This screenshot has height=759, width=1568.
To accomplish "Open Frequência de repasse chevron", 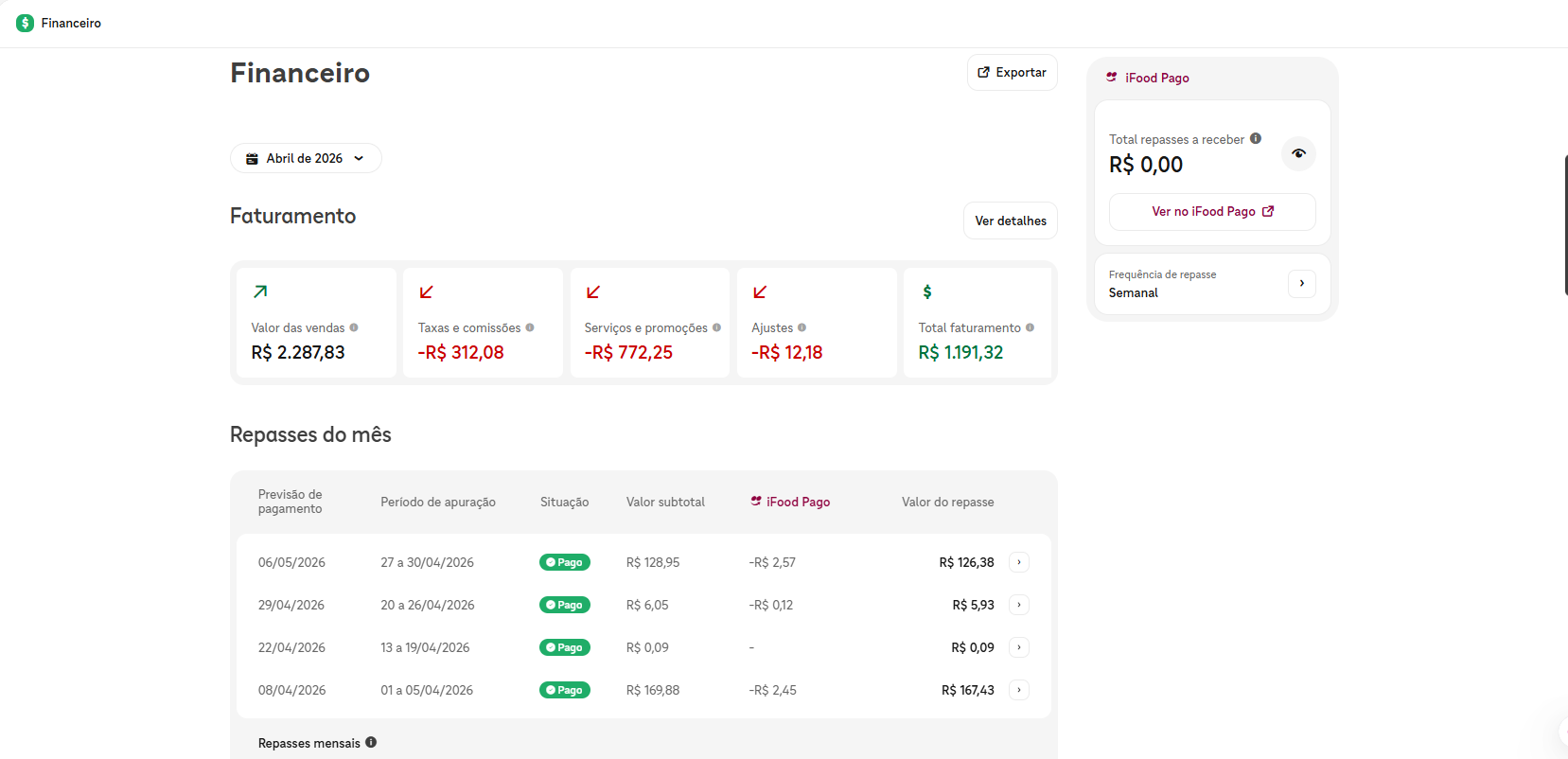I will click(1302, 283).
